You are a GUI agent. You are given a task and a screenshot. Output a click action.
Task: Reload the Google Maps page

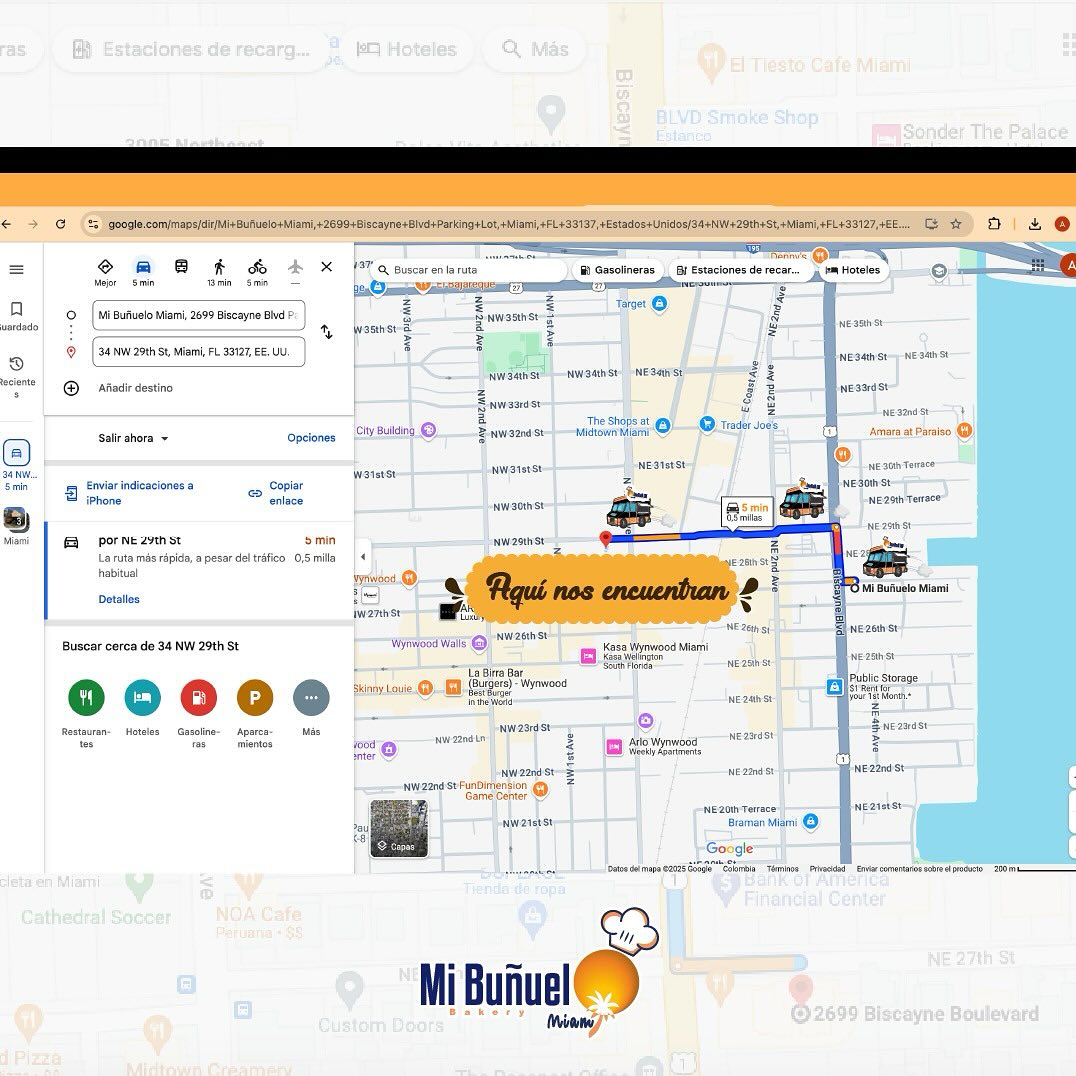tap(60, 224)
